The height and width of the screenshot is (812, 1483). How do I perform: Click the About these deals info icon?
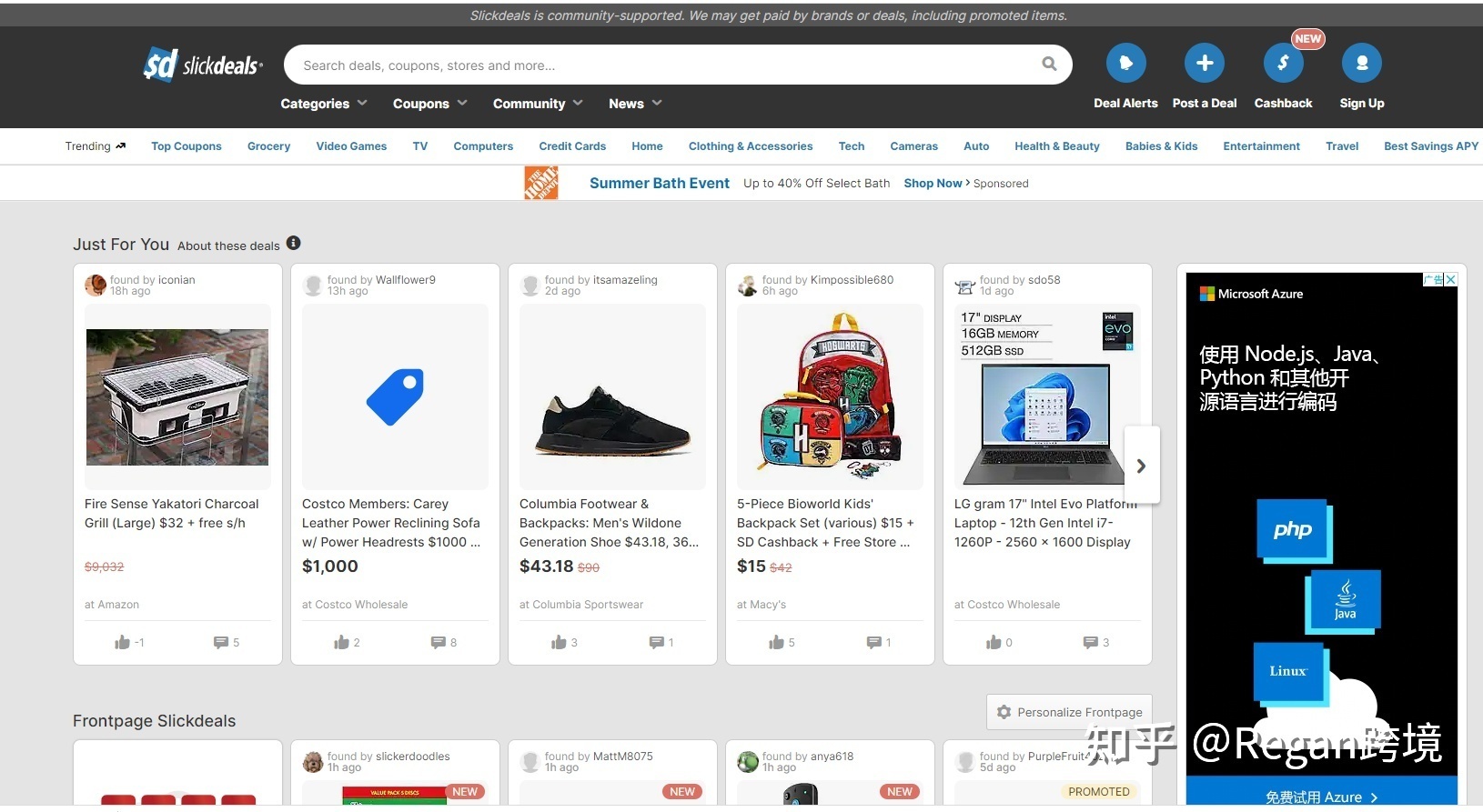(x=293, y=243)
